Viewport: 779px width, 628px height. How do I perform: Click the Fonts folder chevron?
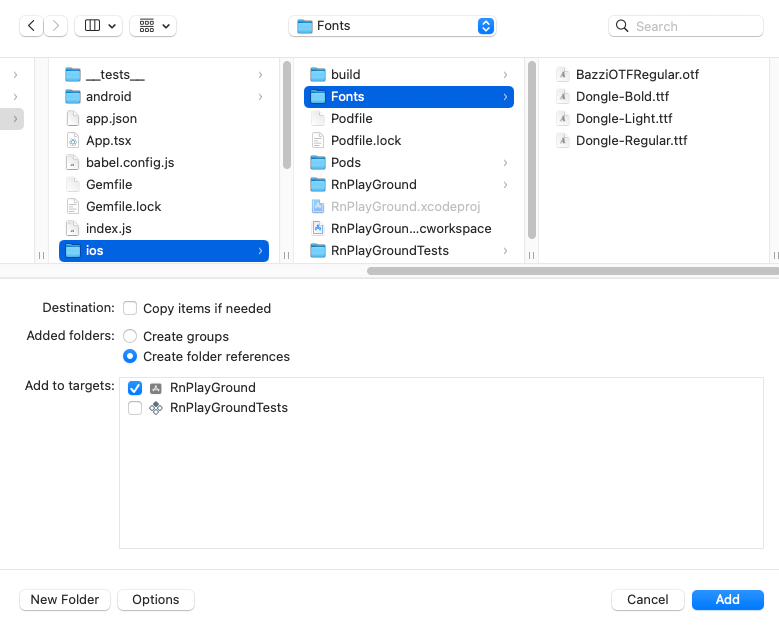click(x=505, y=96)
